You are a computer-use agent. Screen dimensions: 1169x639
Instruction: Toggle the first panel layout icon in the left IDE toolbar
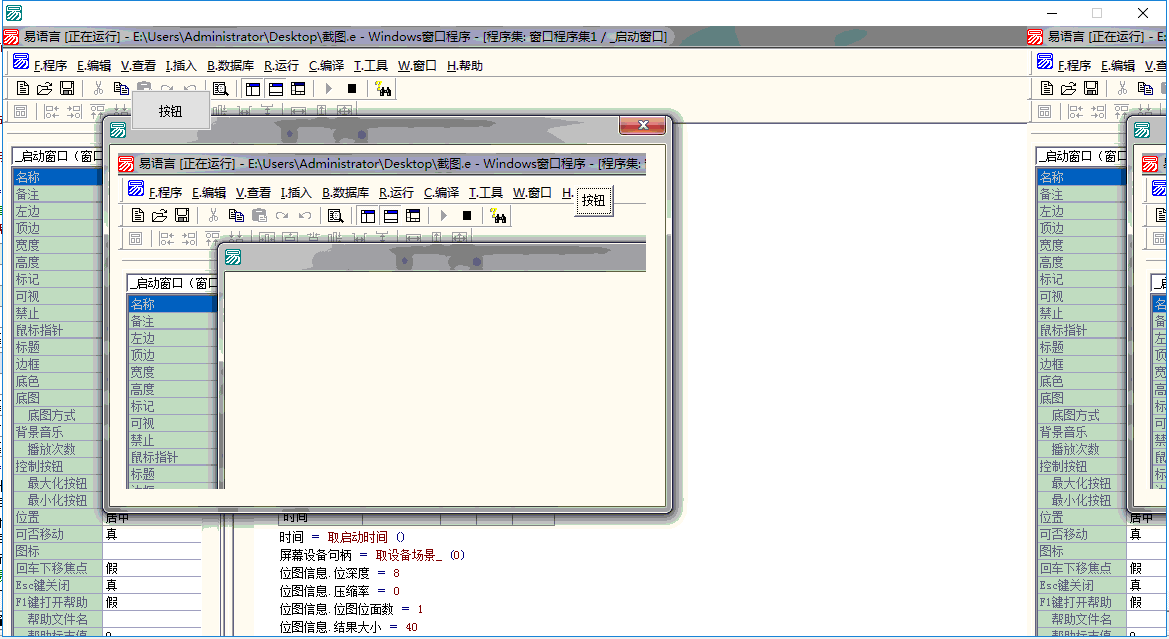(x=253, y=89)
